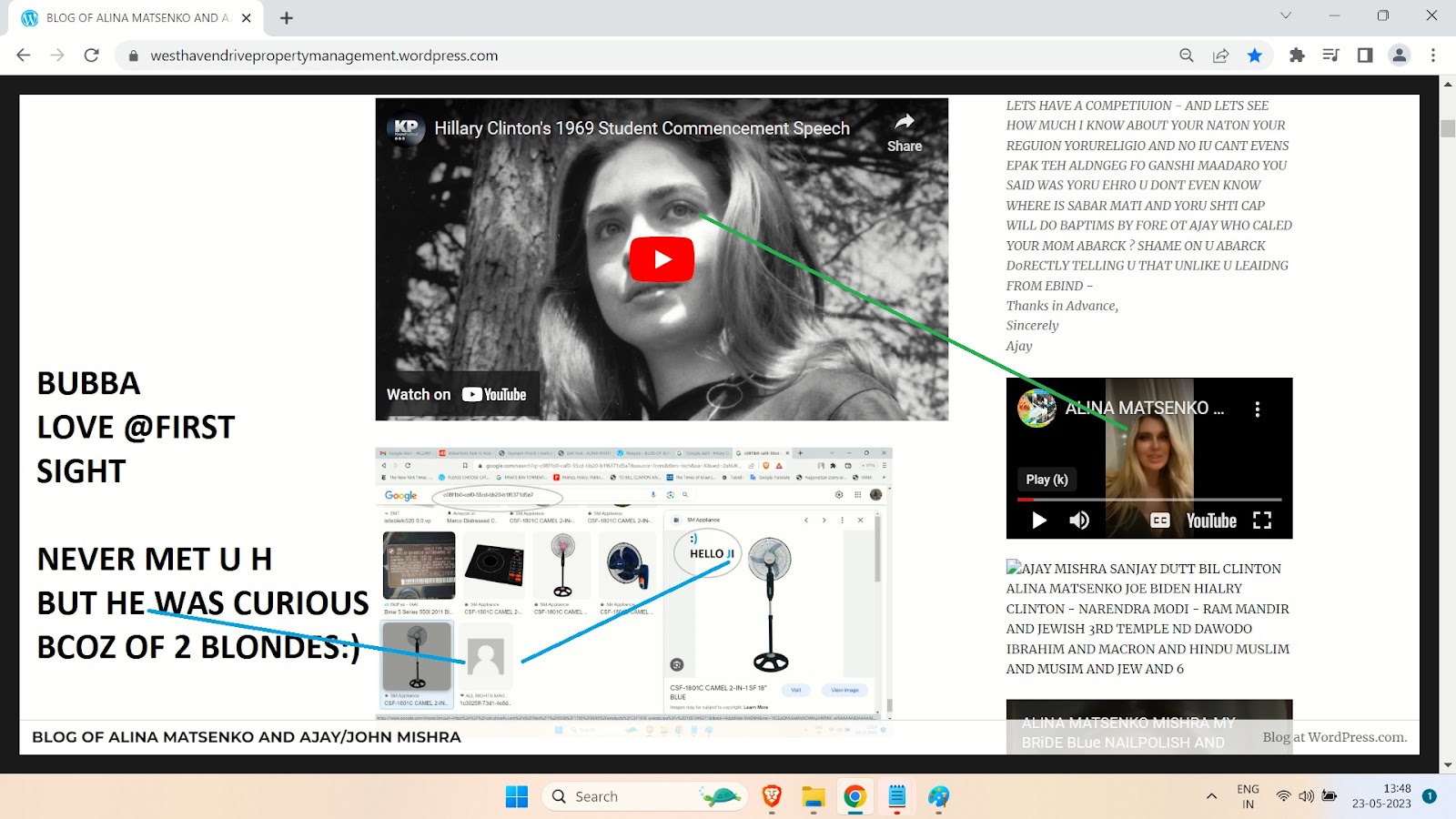The height and width of the screenshot is (819, 1456).
Task: Open the browser extensions puzzle icon
Action: pyautogui.click(x=1297, y=56)
